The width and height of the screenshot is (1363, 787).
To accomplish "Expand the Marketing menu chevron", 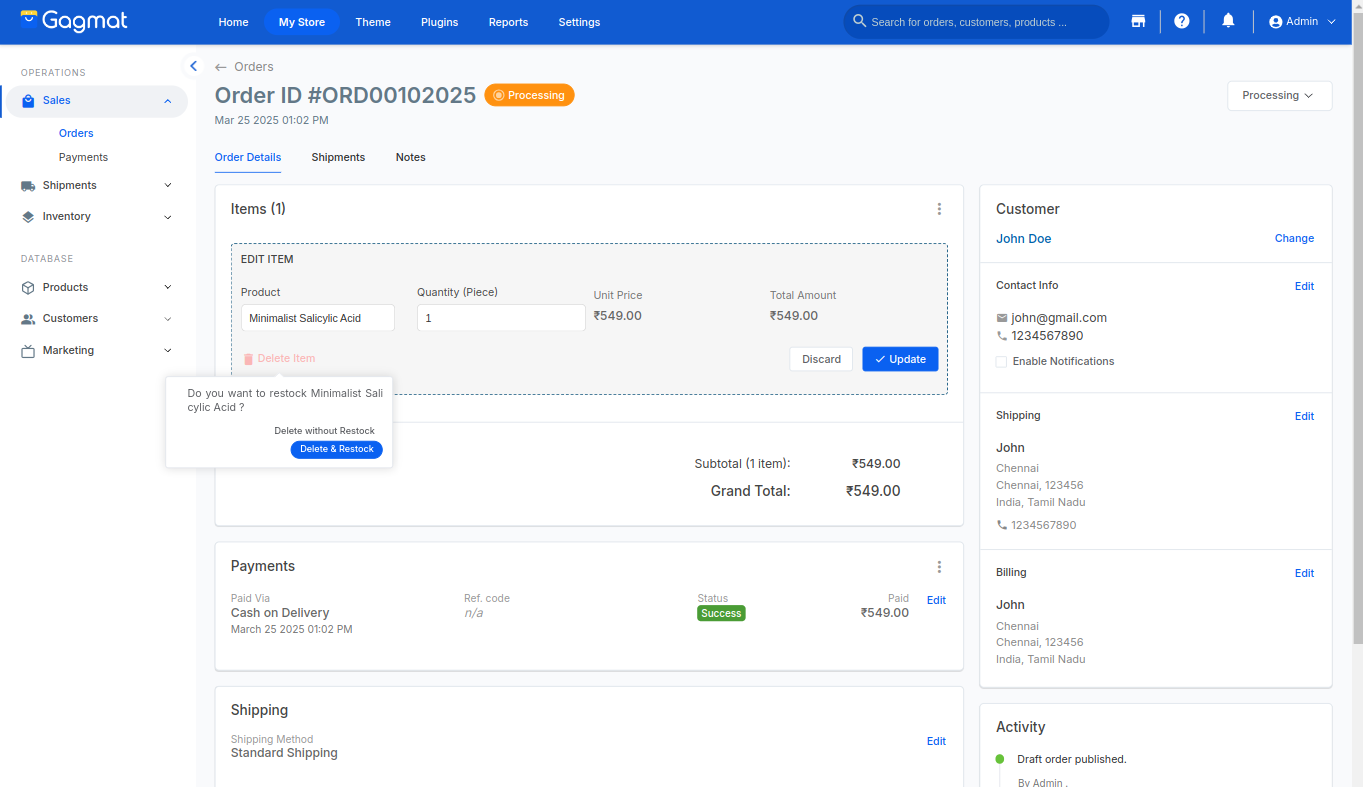I will tap(168, 351).
